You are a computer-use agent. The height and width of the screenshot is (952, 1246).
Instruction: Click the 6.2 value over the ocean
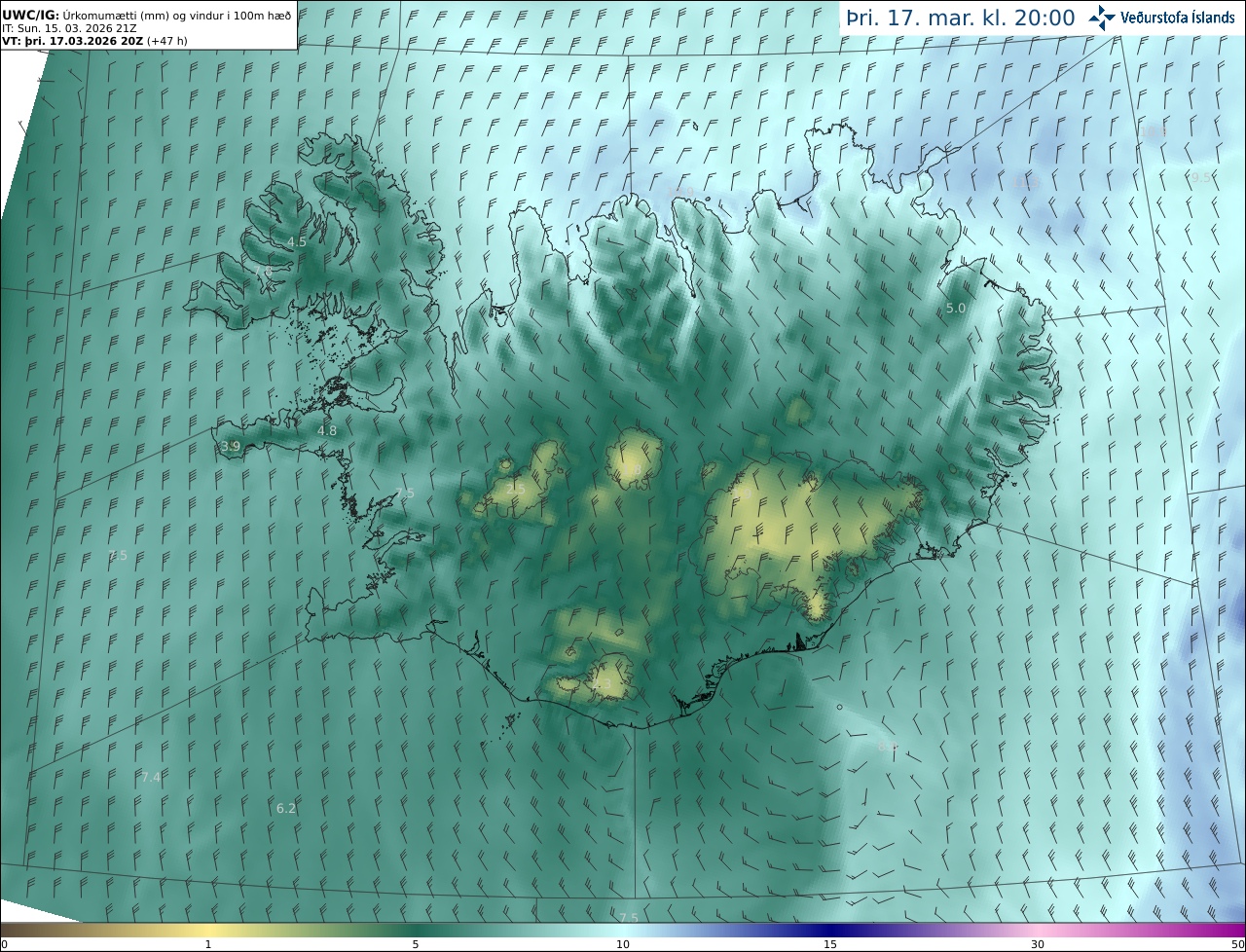tap(286, 808)
